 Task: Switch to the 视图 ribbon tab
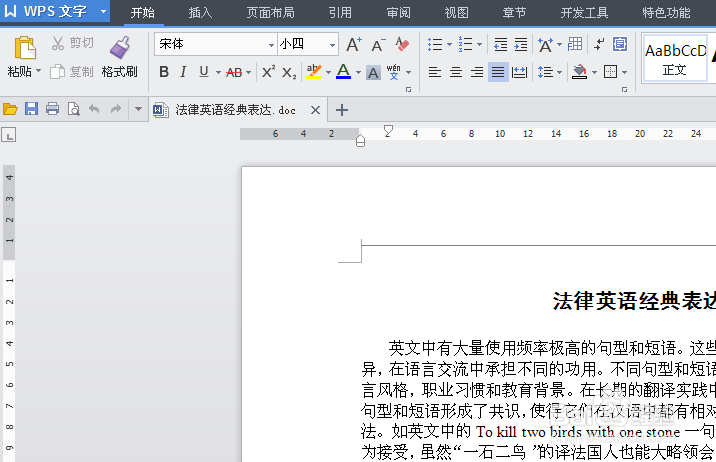coord(457,12)
